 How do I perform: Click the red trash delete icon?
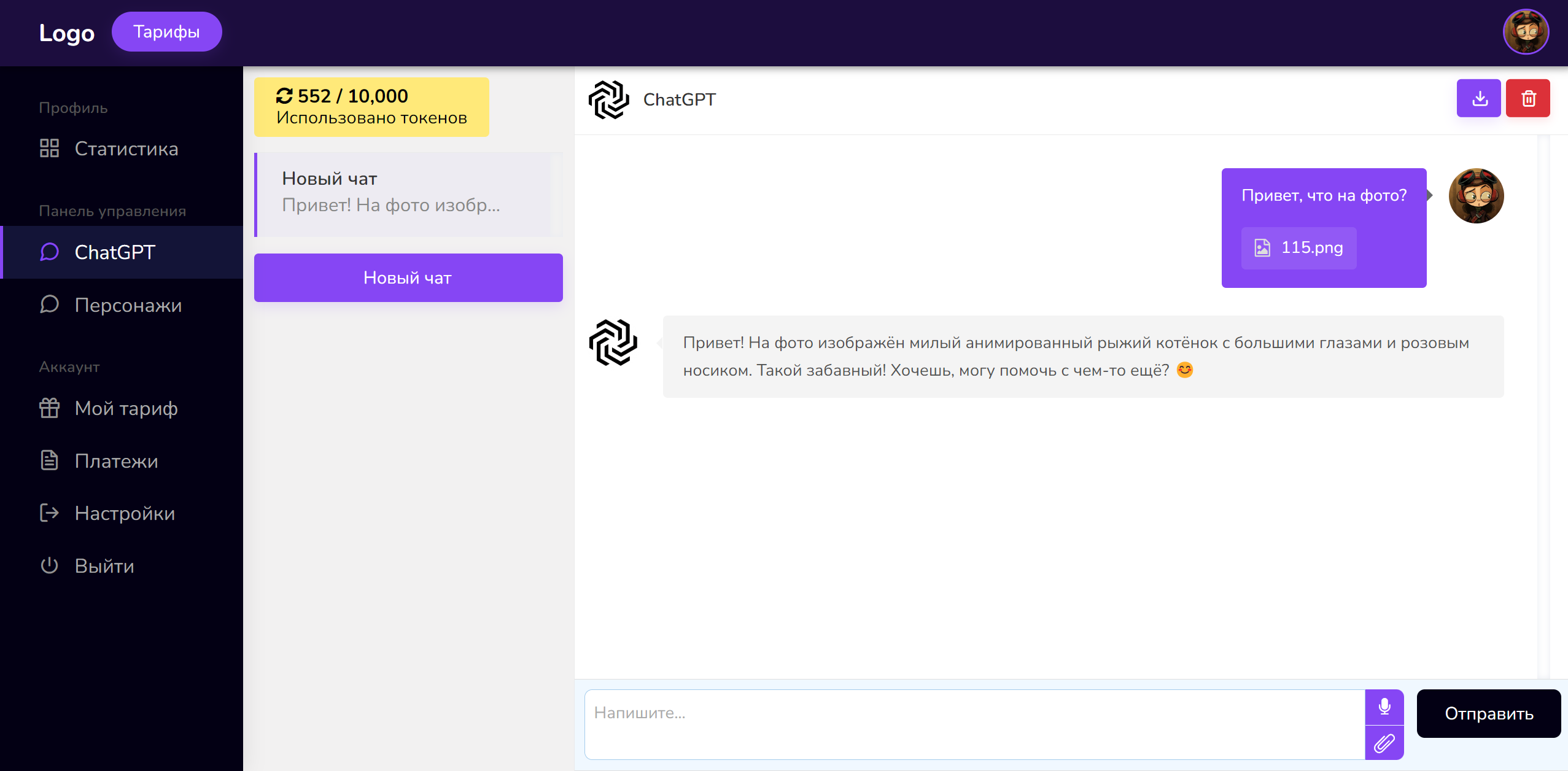tap(1527, 98)
